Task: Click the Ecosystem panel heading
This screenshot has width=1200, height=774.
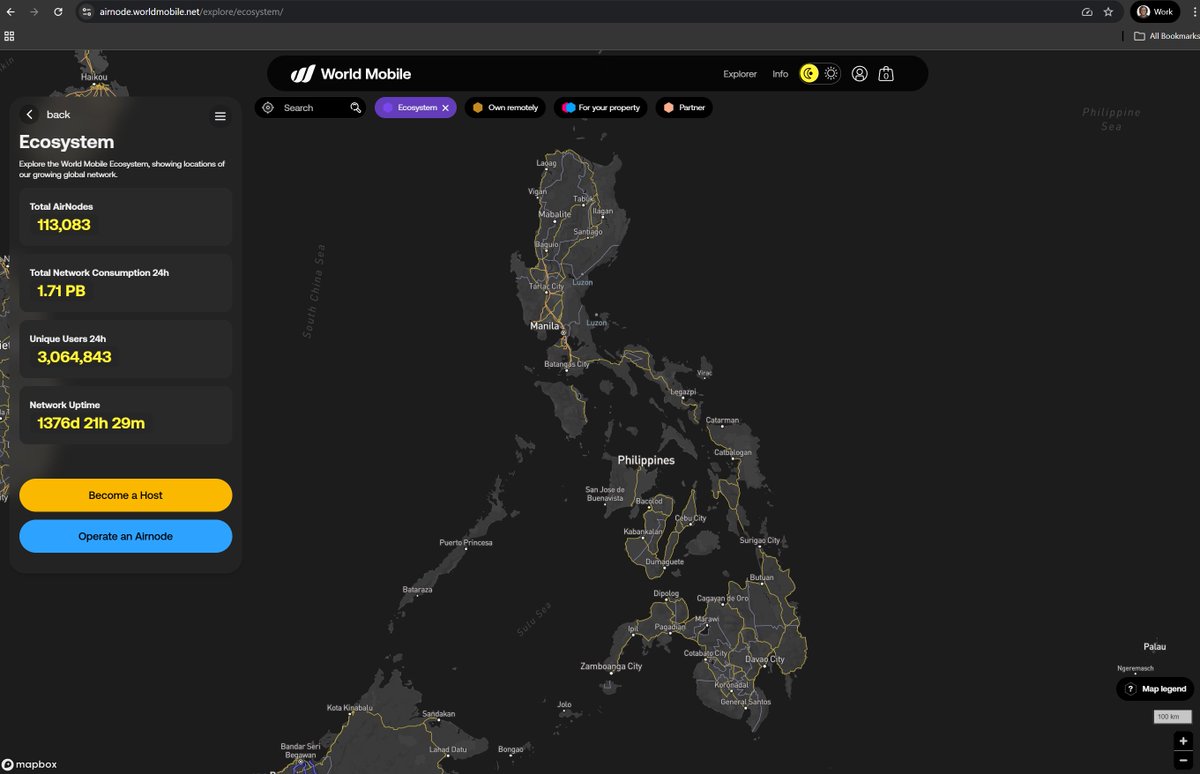Action: pyautogui.click(x=66, y=142)
